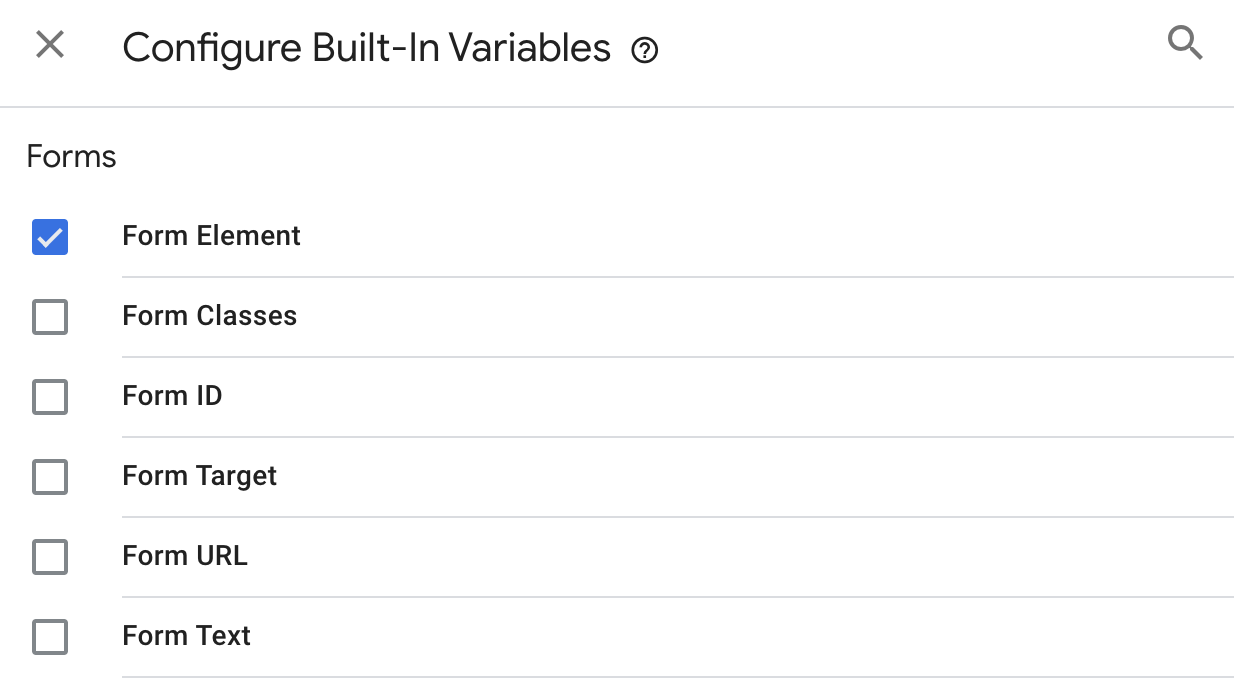Select the Form Target label text

(x=200, y=477)
